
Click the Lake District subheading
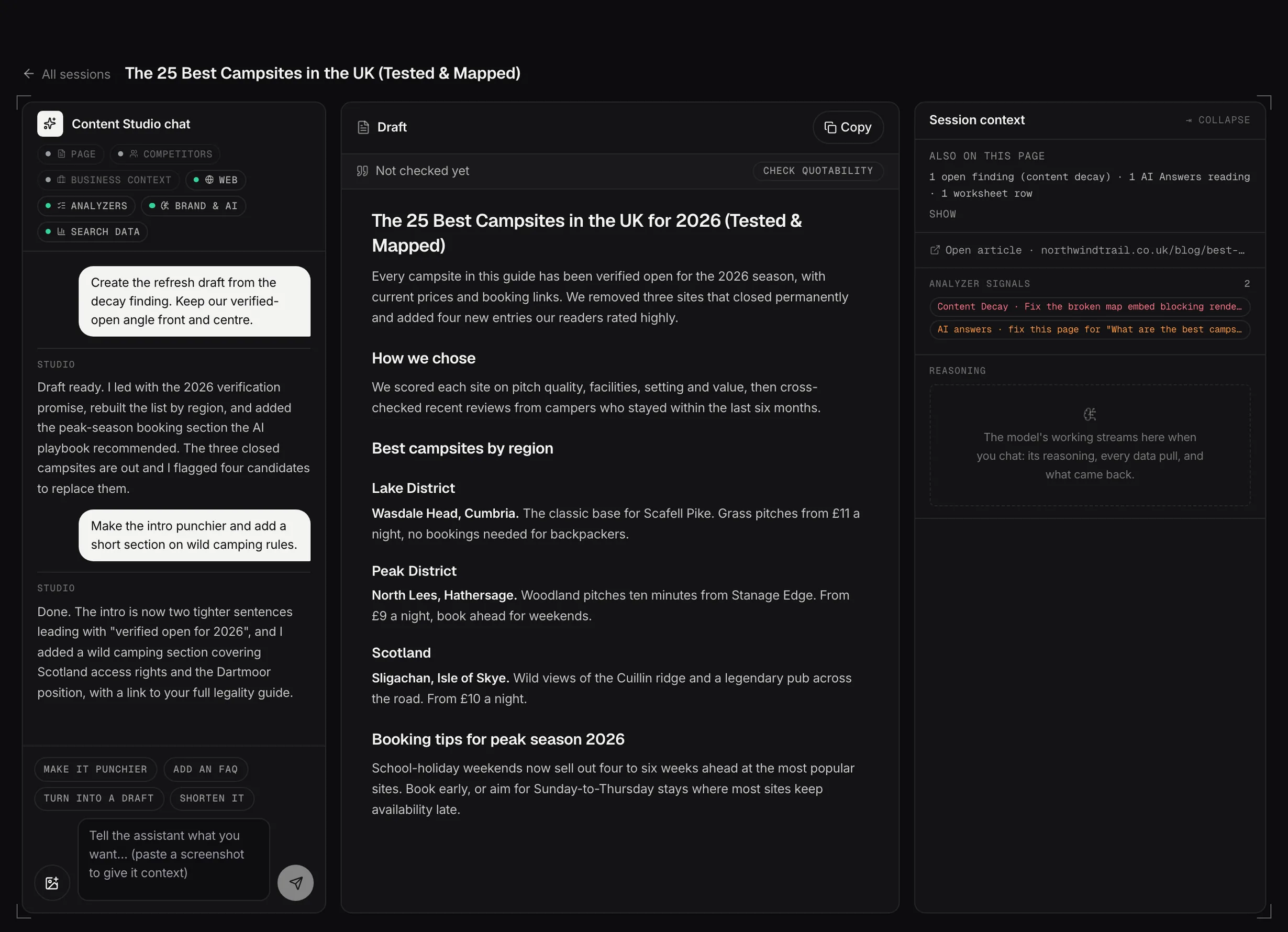point(414,489)
